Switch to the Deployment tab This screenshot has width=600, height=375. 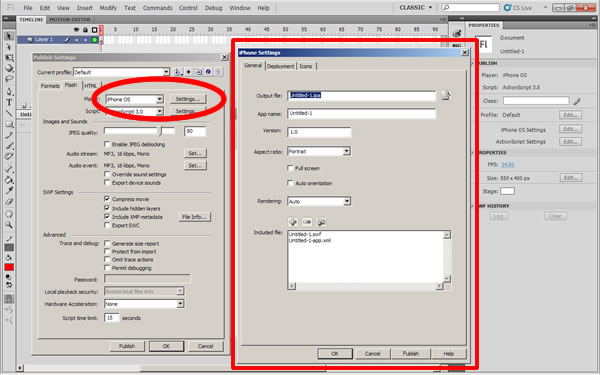[x=280, y=66]
